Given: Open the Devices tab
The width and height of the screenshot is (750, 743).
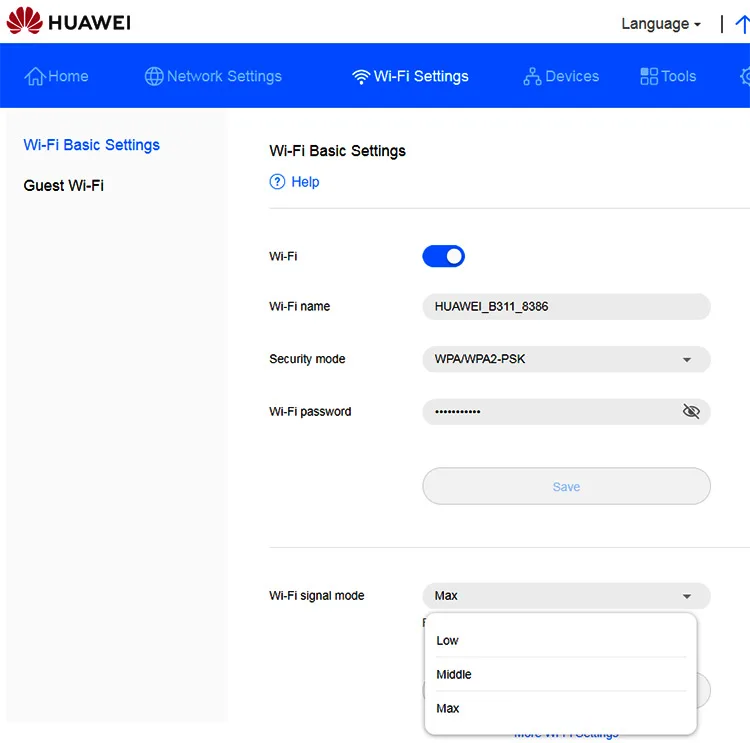Looking at the screenshot, I should [x=561, y=76].
